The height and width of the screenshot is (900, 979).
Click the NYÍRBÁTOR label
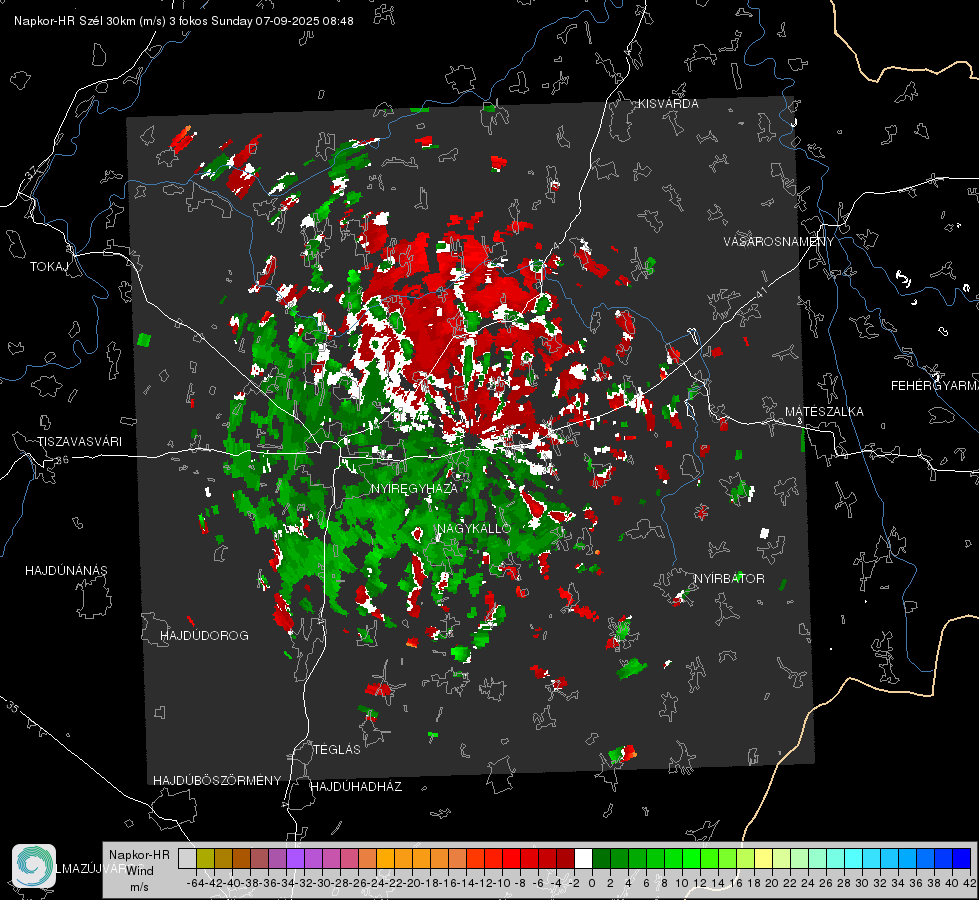pos(729,579)
